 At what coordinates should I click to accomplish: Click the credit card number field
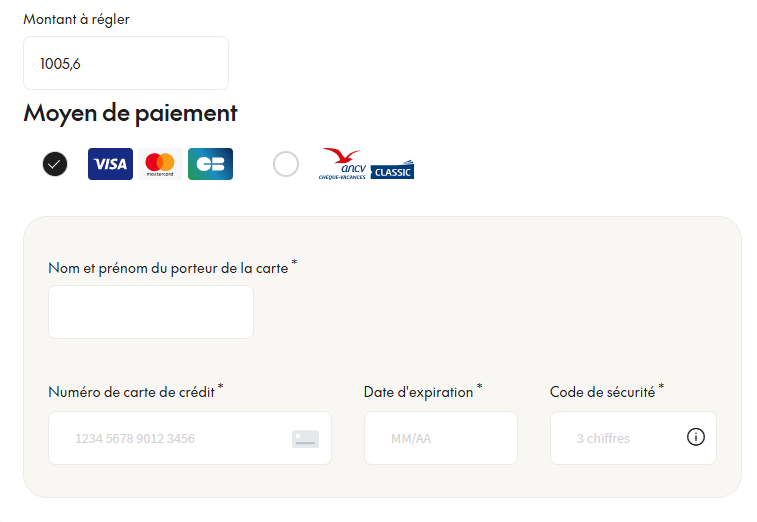(190, 438)
